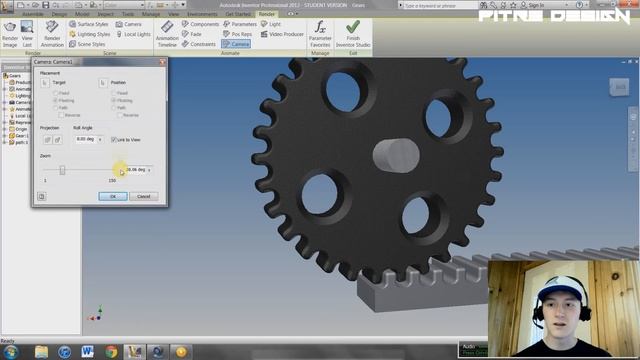Switch to Inspect ribbon tab
Screen dimensions: 640x360
(x=105, y=14)
